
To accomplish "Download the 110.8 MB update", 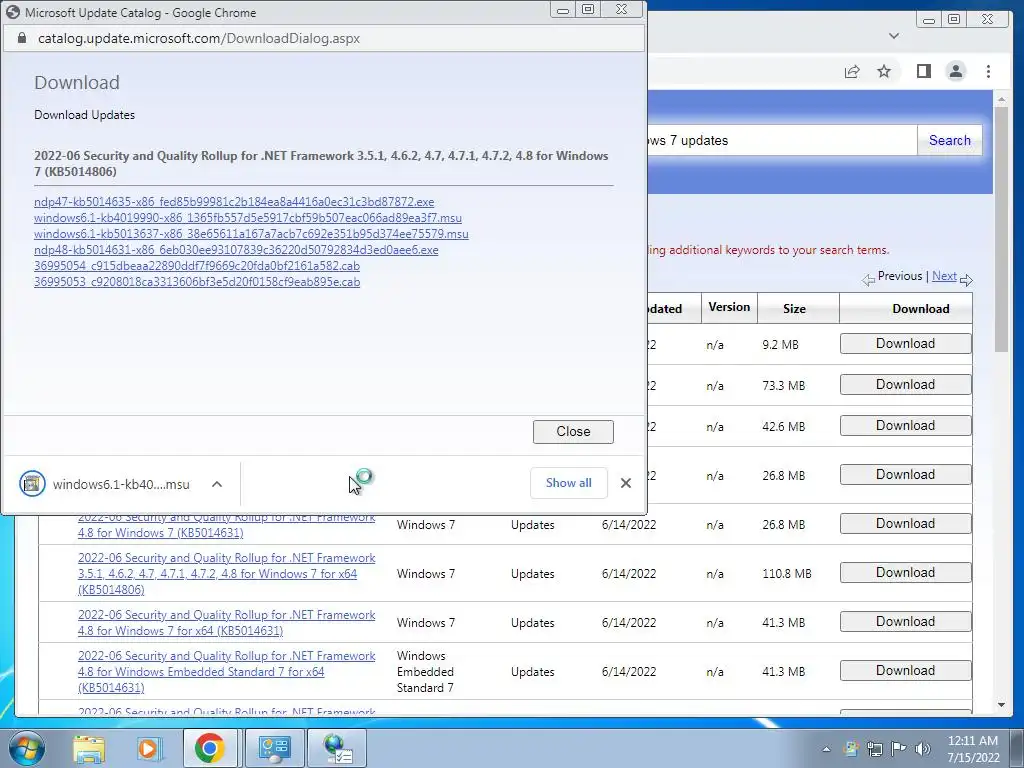I will (905, 573).
